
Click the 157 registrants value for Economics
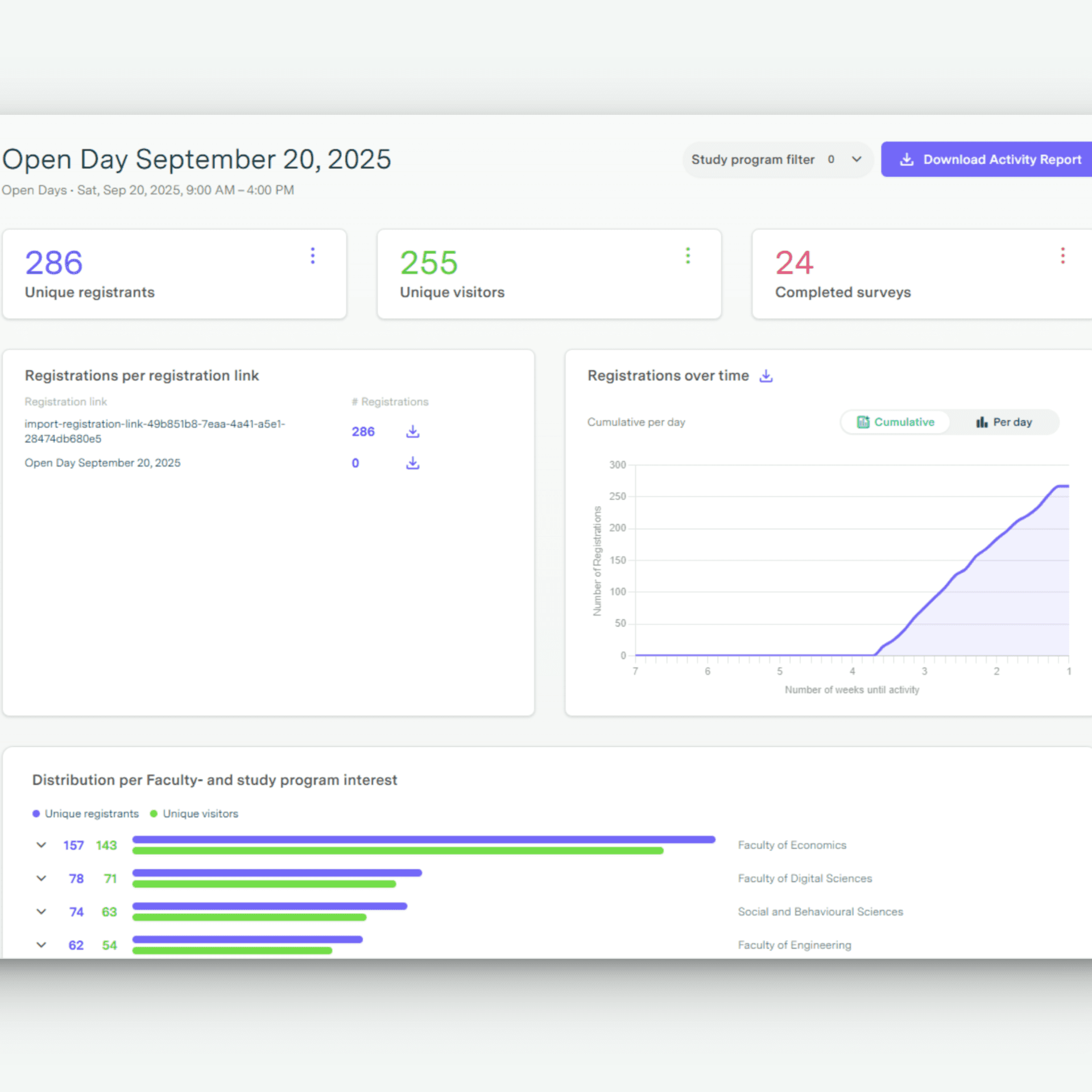(73, 845)
